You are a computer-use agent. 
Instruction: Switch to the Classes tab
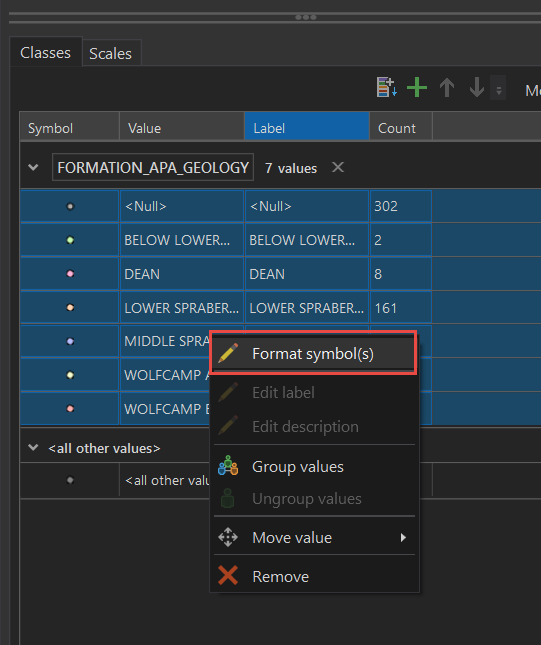click(x=45, y=53)
